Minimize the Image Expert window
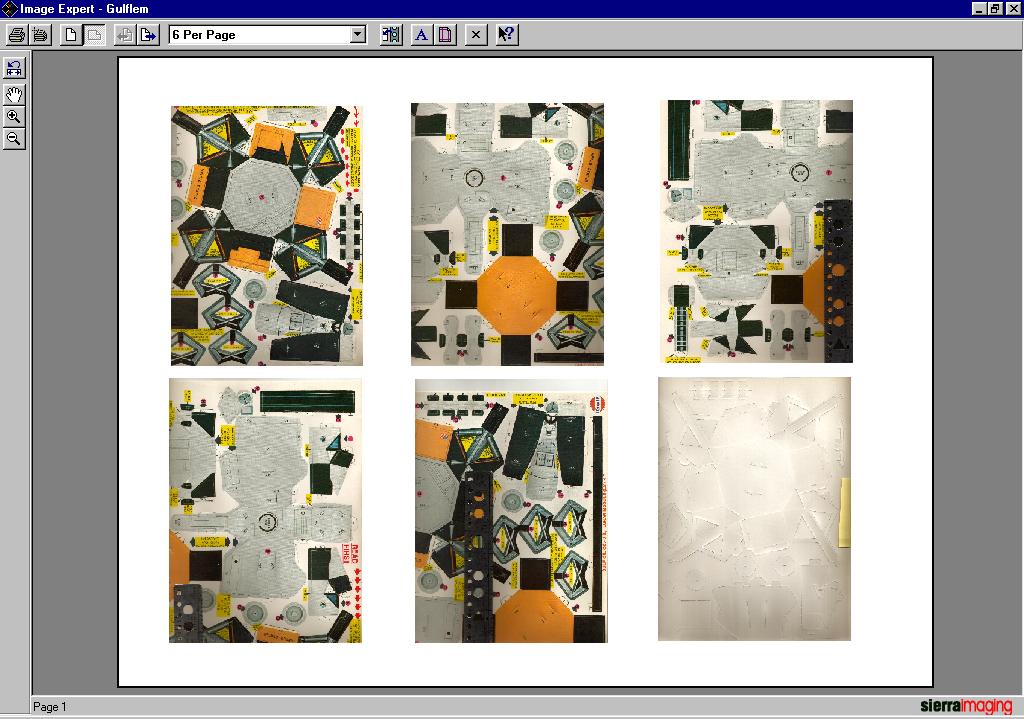The height and width of the screenshot is (719, 1024). tap(978, 8)
